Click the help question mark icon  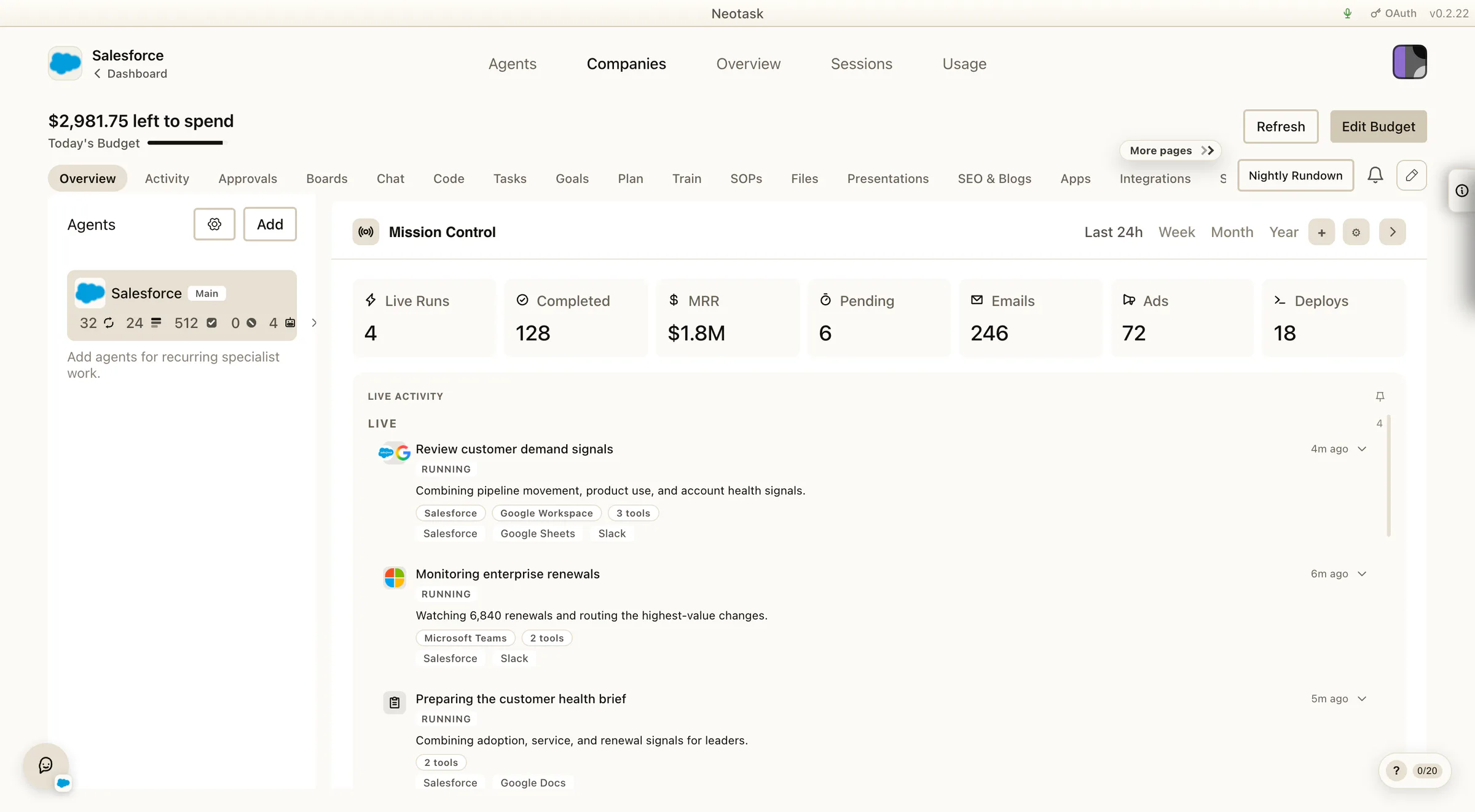pyautogui.click(x=1396, y=771)
